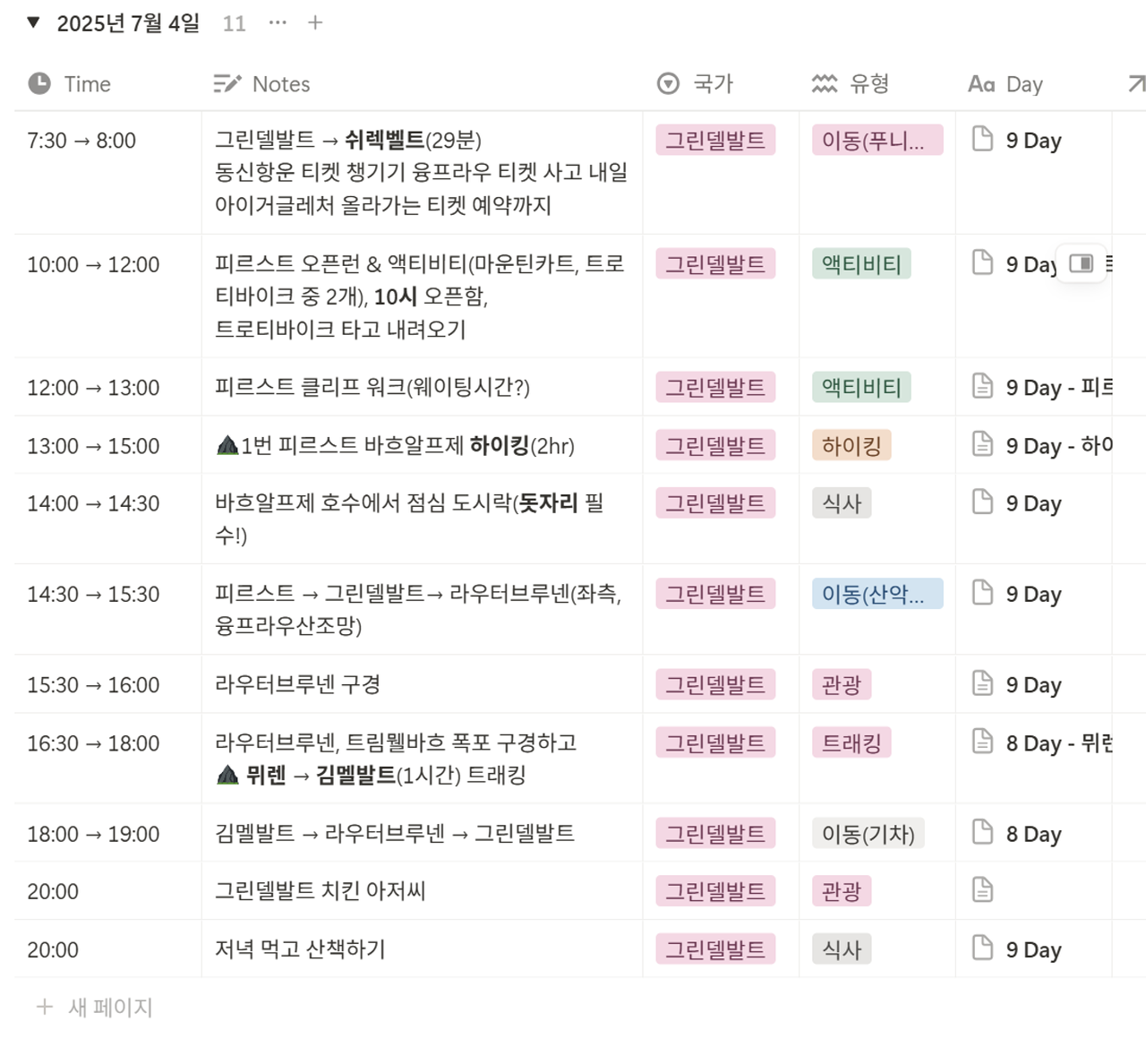Add a new row with the plus icon

point(315,22)
